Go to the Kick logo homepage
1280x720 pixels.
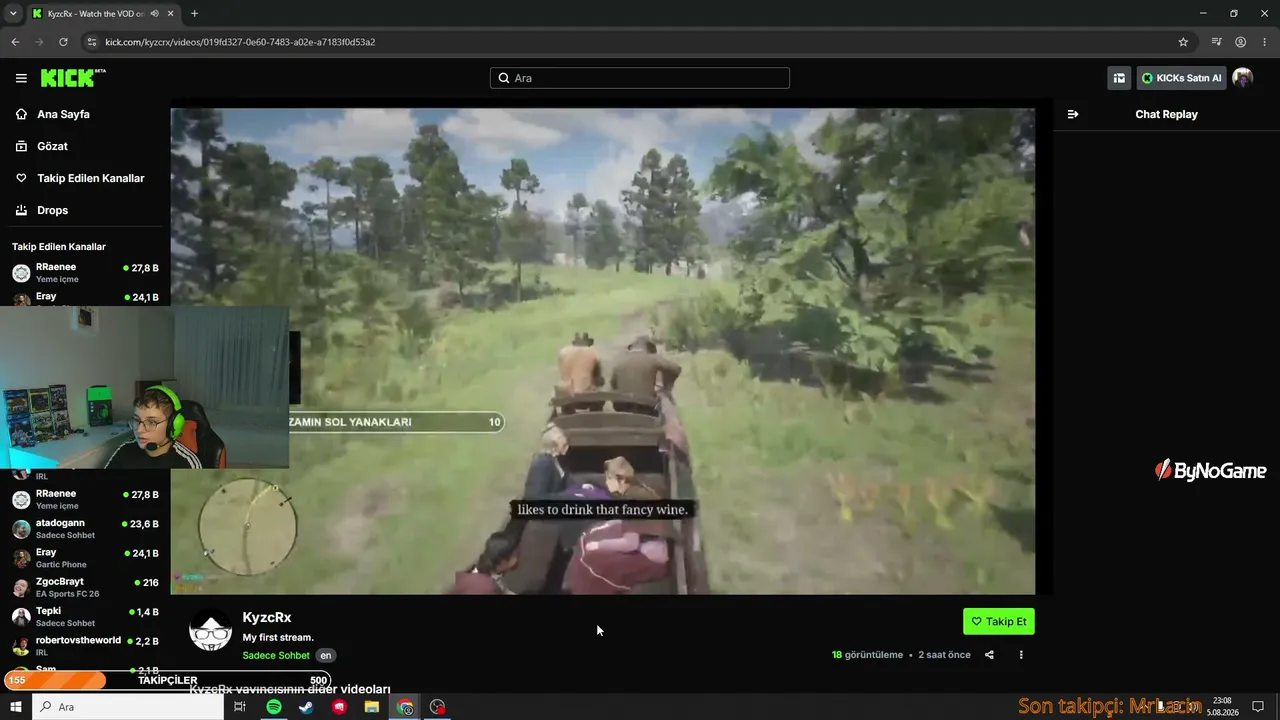coord(73,78)
